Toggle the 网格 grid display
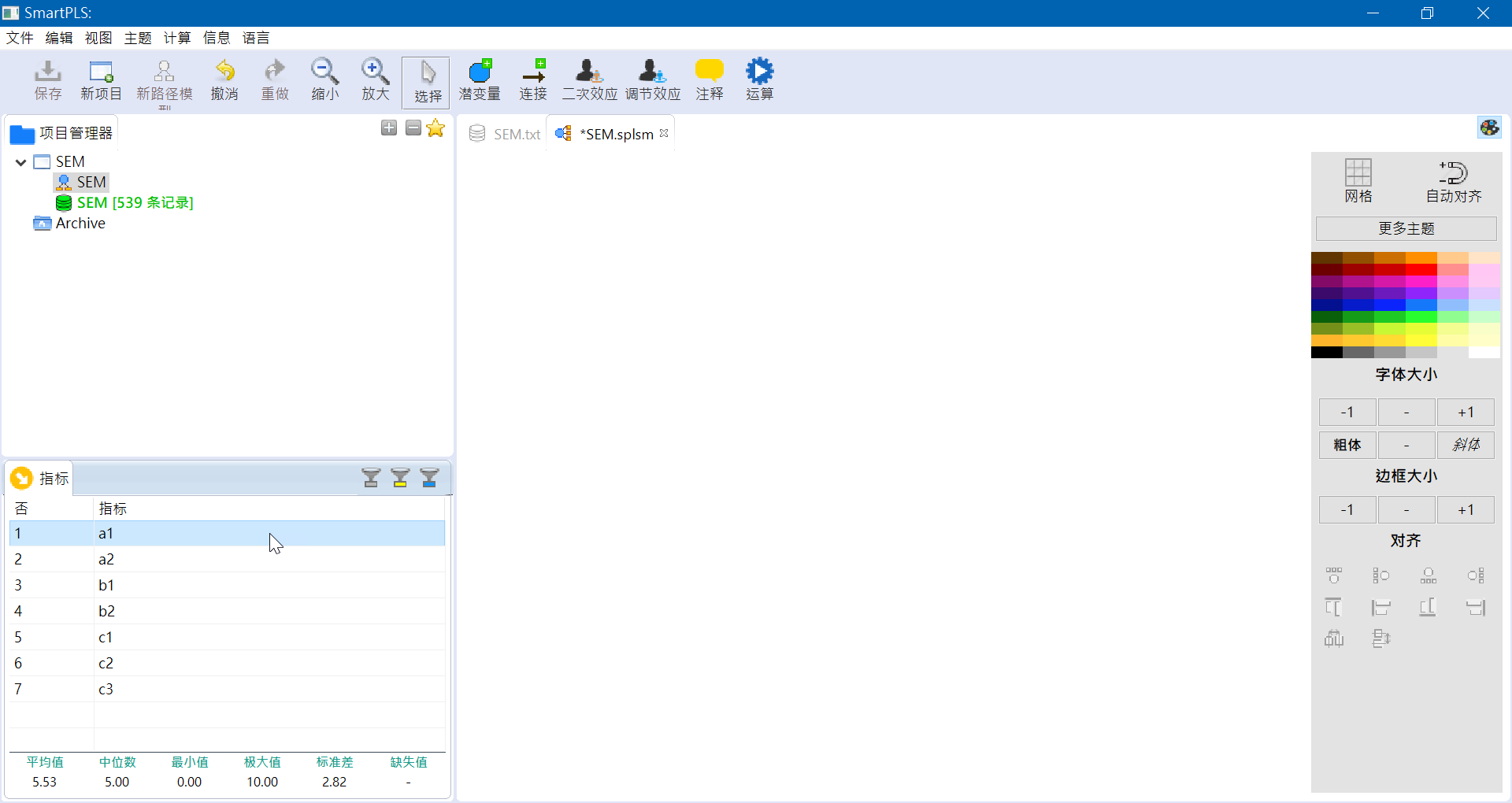This screenshot has height=803, width=1512. tap(1358, 181)
